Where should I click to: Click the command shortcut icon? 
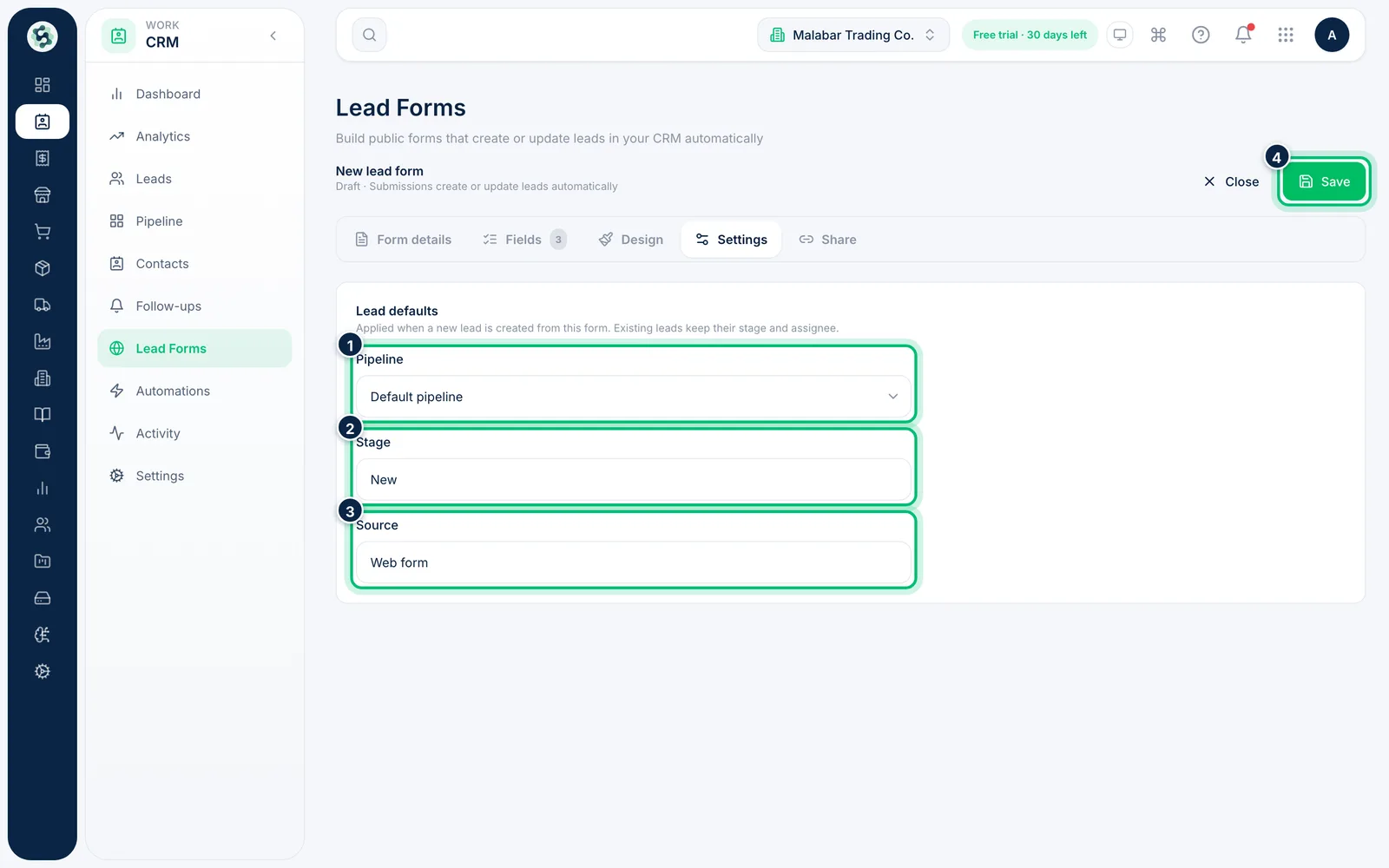[1158, 35]
